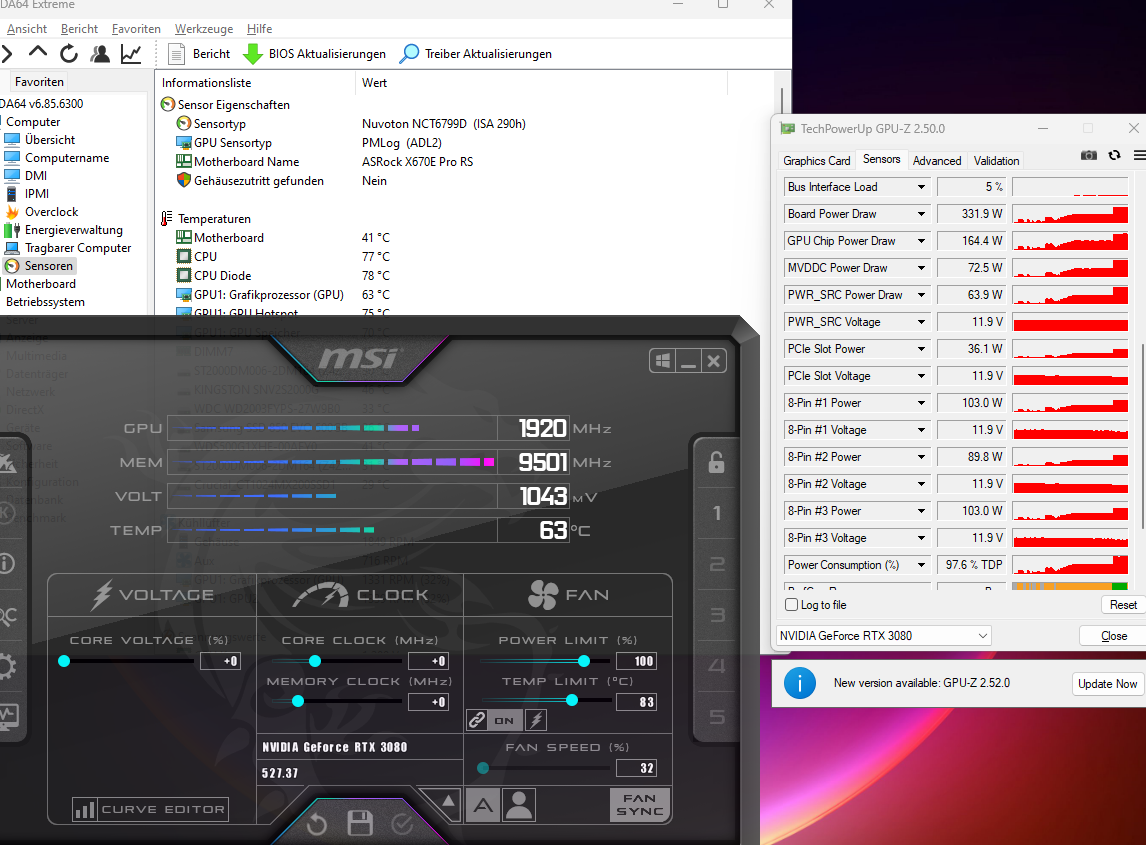Screen dimensions: 1146x845
Task: Click the AIDA64 up arrow navigation icon
Action: (37, 52)
